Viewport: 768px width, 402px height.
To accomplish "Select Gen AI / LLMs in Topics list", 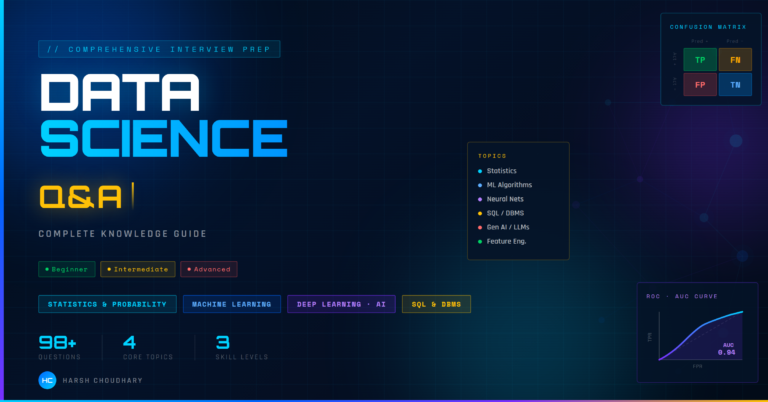I will 504,227.
